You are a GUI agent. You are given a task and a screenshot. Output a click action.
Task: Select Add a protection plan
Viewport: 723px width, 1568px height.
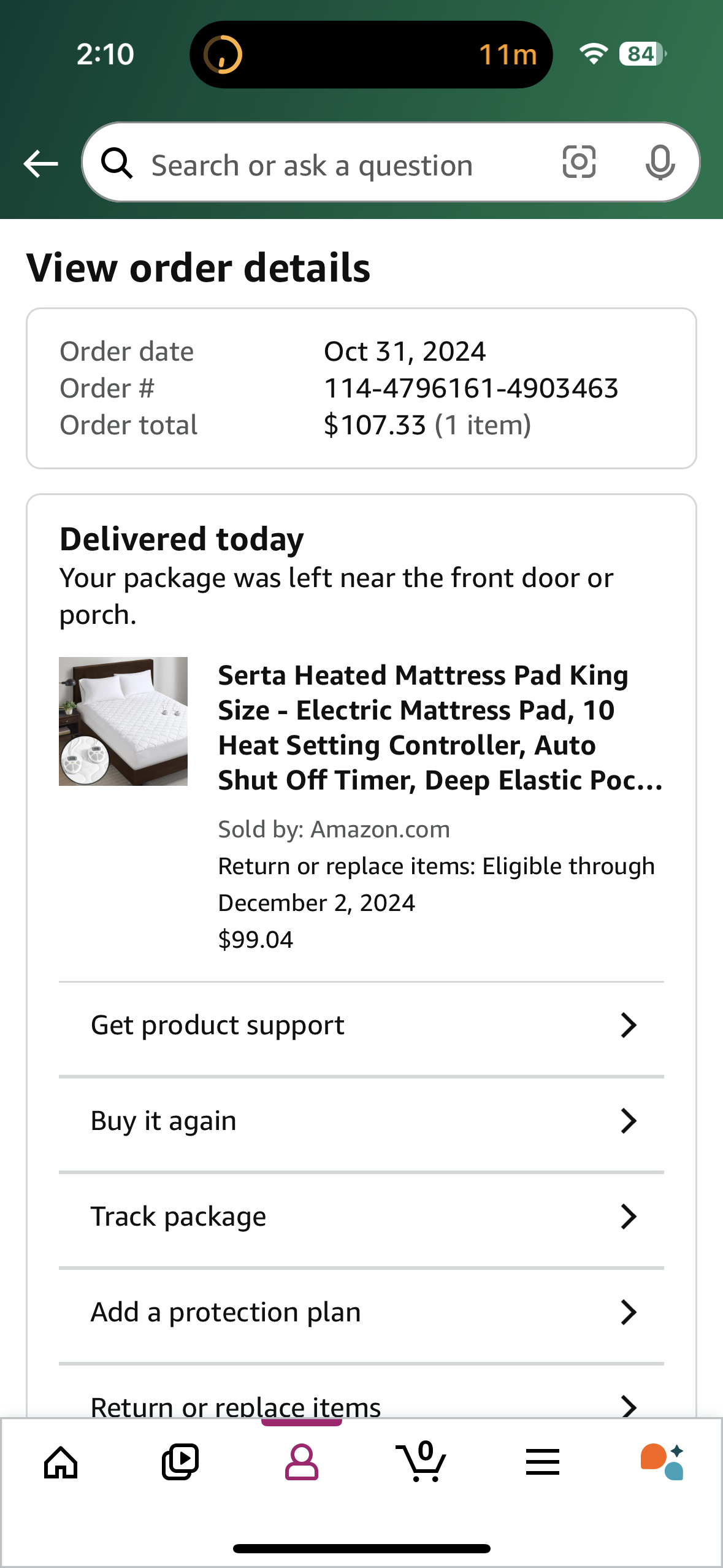point(361,1312)
